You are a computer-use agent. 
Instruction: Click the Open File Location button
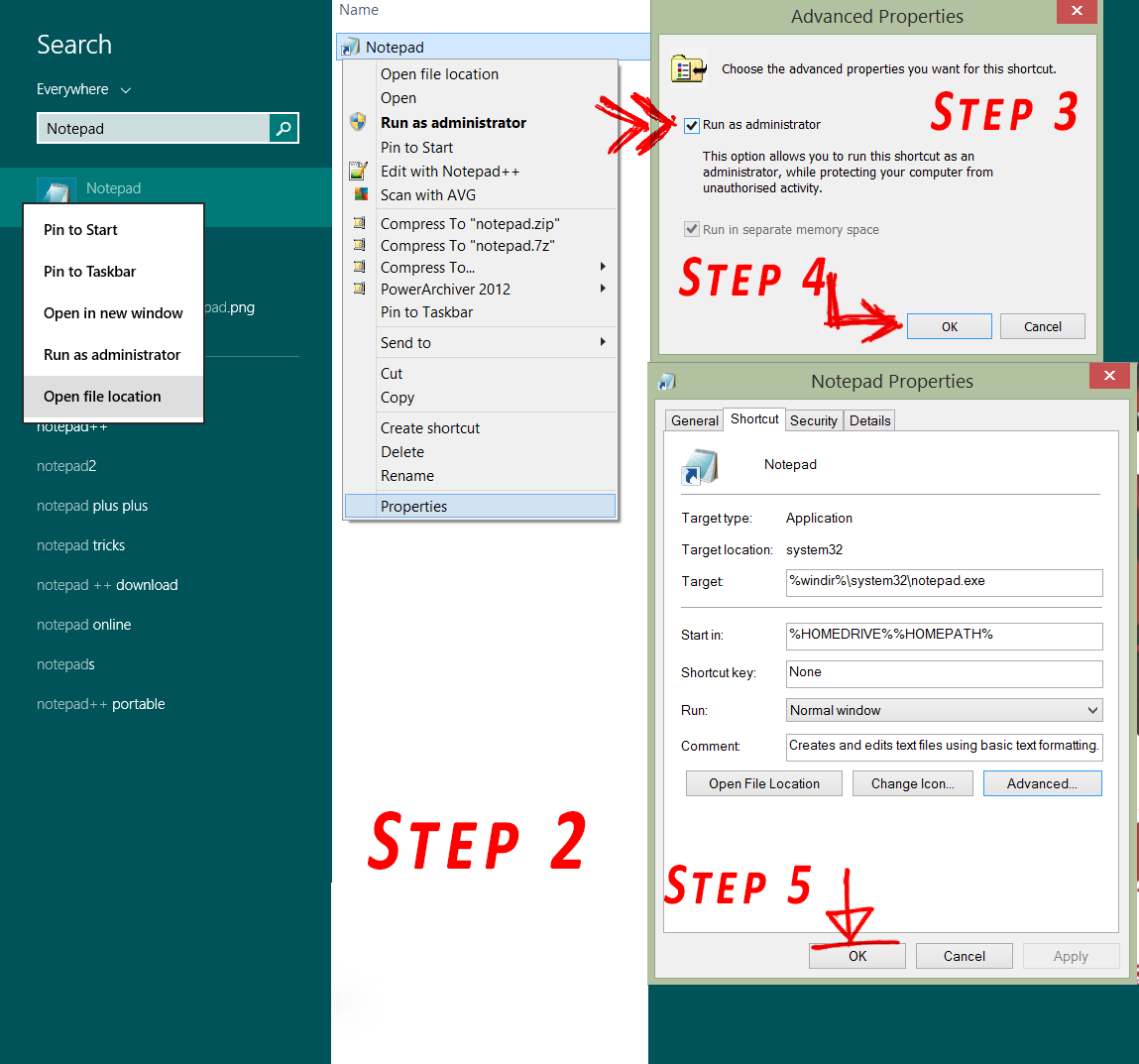[x=763, y=783]
